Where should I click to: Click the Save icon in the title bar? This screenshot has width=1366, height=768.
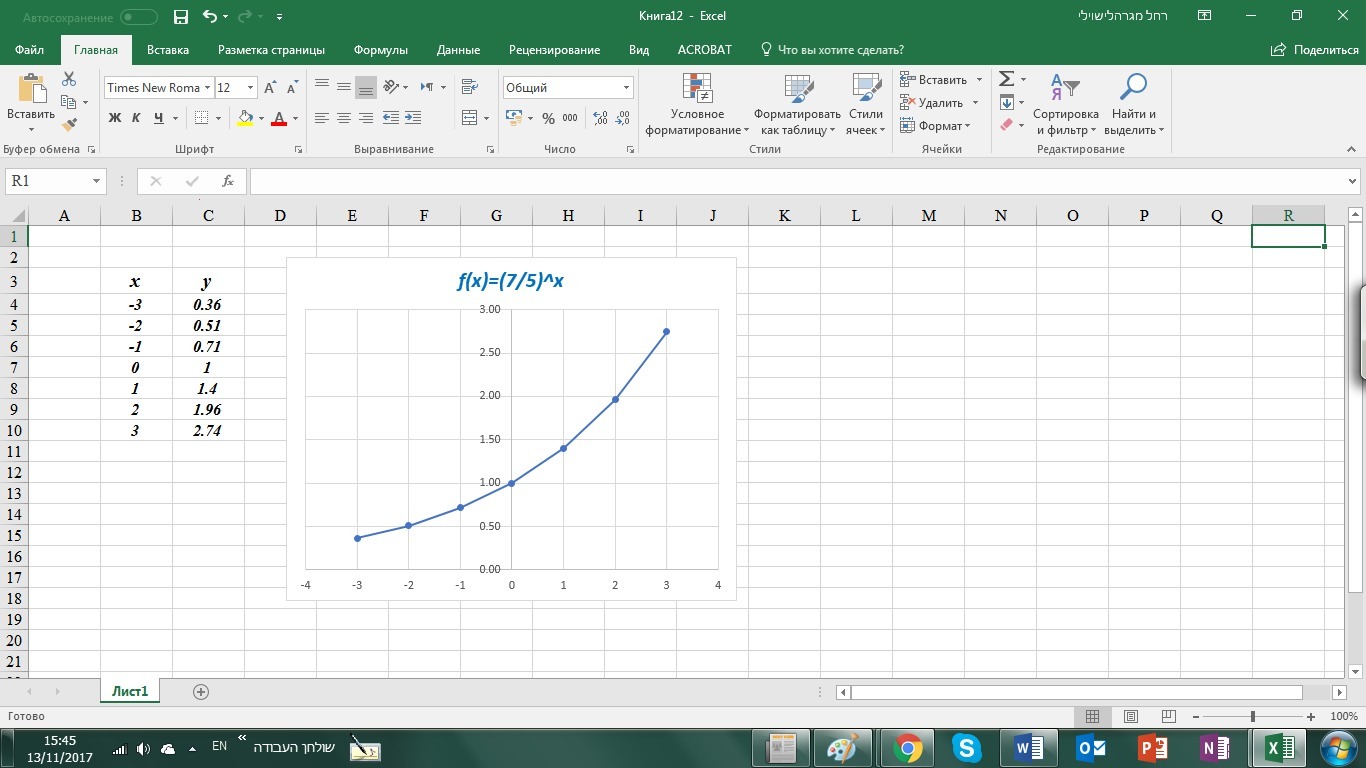[181, 17]
